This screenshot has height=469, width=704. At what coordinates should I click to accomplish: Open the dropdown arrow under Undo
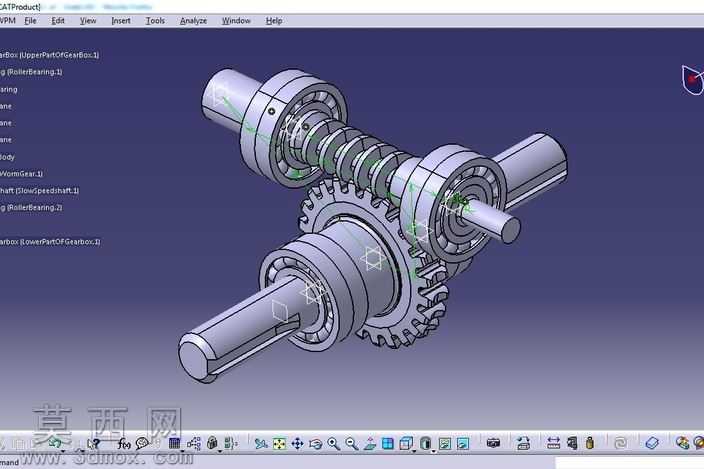pos(63,451)
